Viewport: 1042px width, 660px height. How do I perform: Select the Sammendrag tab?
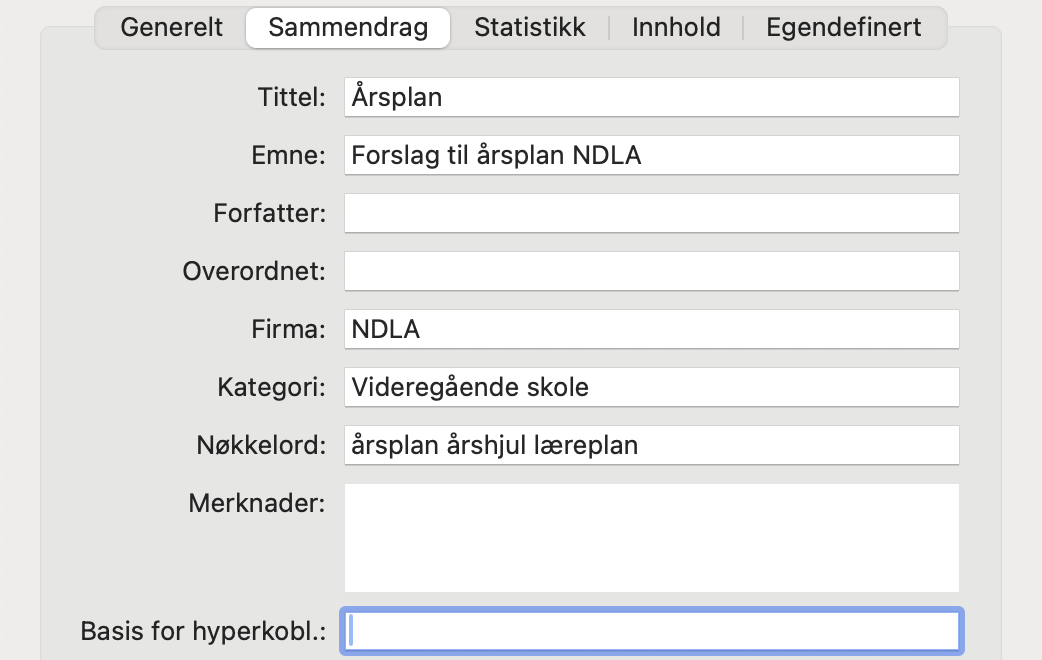(x=348, y=27)
